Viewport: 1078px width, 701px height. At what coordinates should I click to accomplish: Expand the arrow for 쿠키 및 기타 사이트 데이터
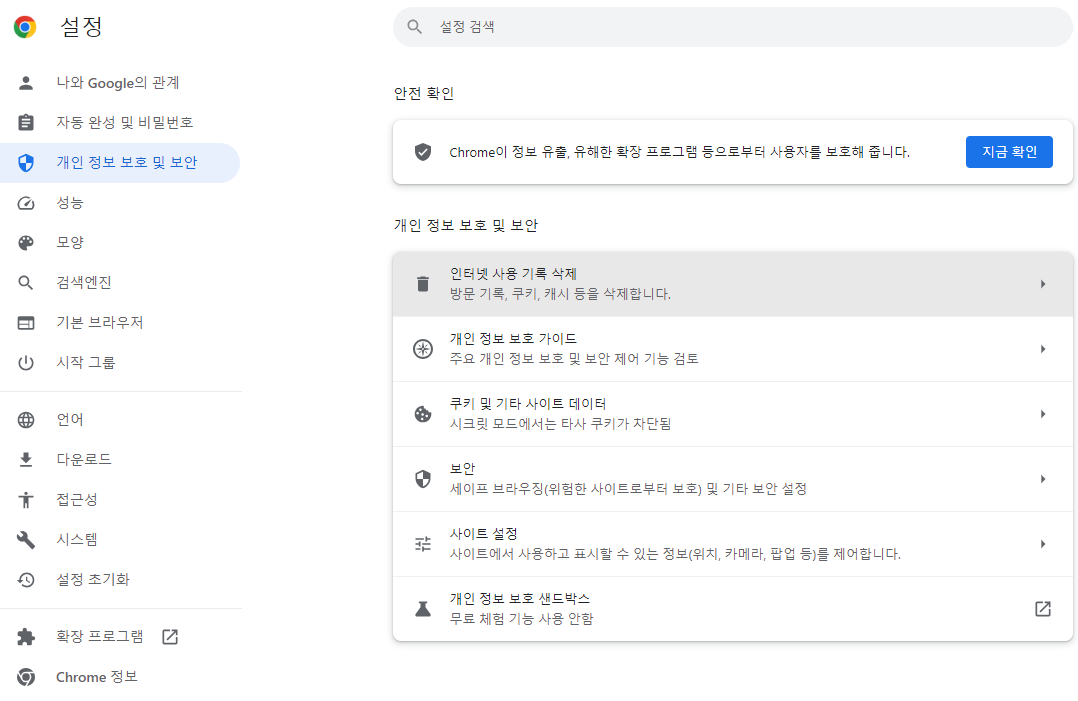point(1043,414)
